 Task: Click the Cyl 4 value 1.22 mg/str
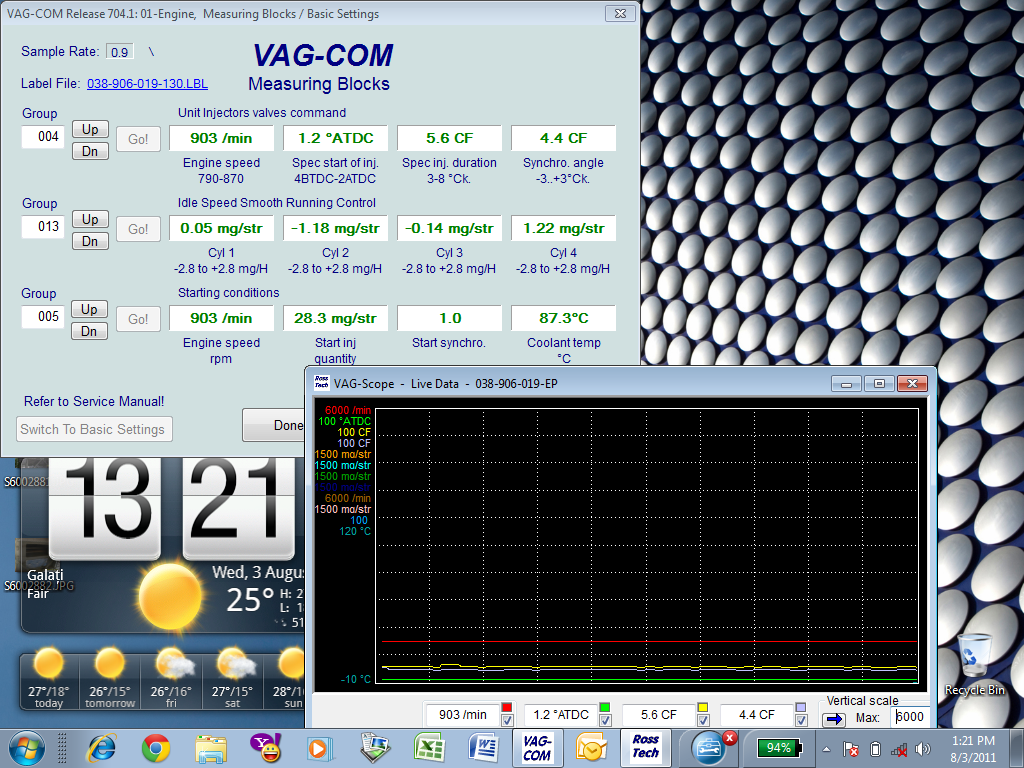[x=564, y=228]
